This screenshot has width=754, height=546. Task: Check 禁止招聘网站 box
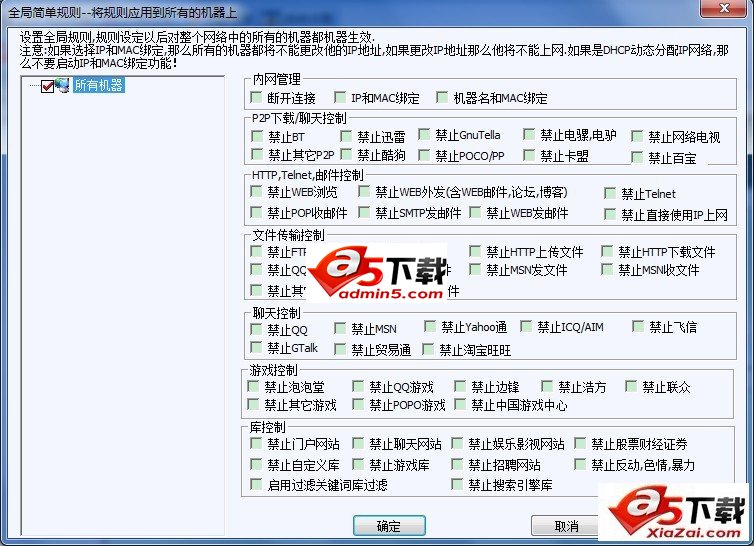pos(457,464)
